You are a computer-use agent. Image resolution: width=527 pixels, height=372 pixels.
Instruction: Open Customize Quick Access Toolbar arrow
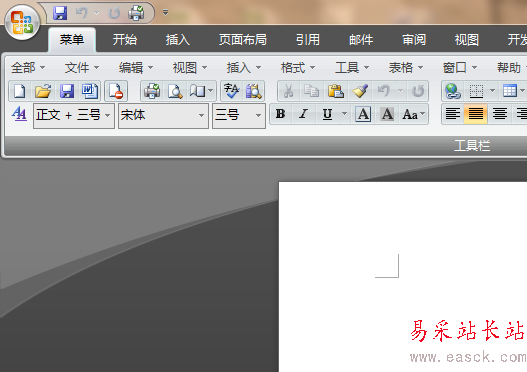(x=165, y=13)
